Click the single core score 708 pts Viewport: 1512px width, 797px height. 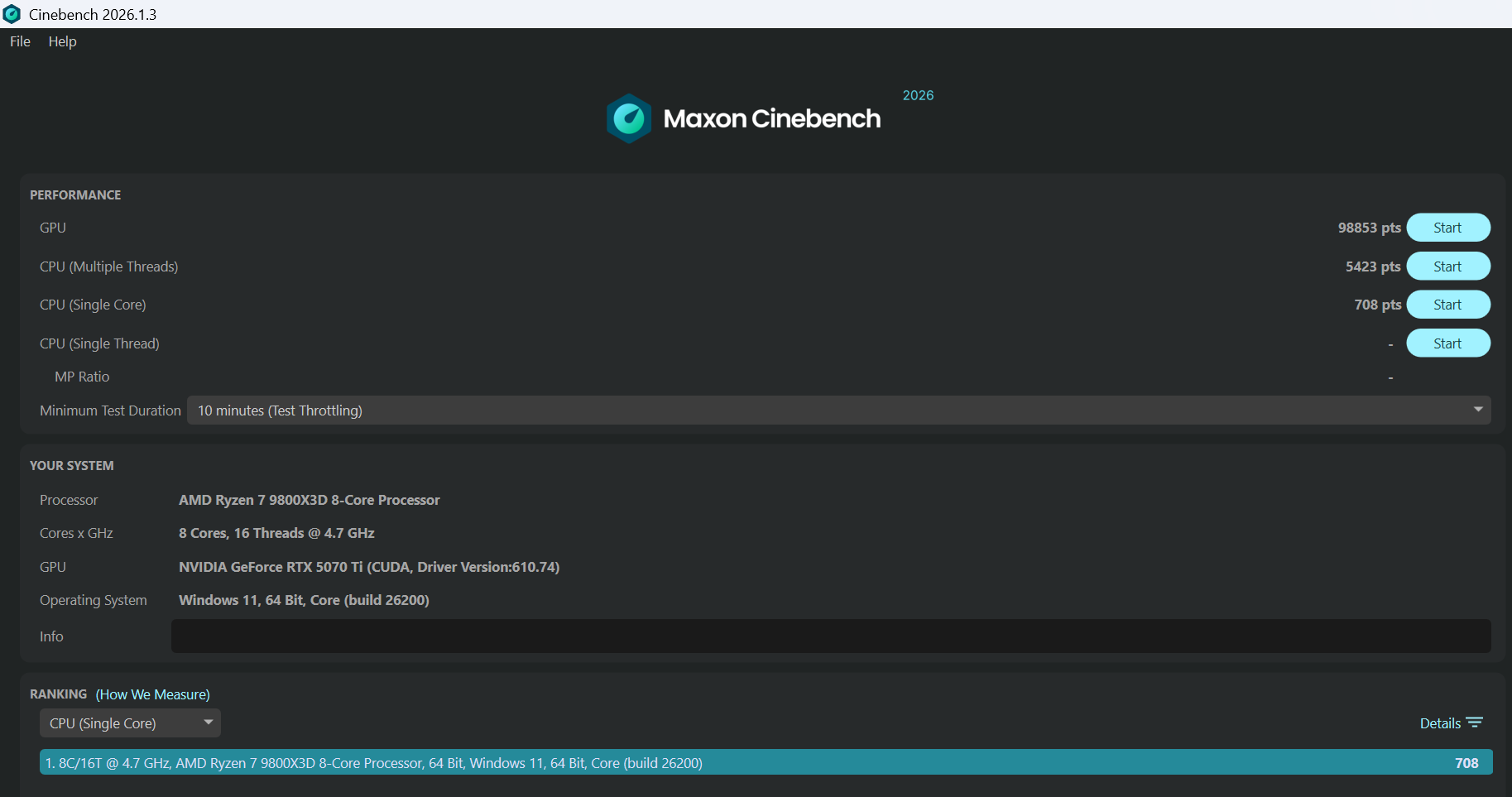point(1378,305)
